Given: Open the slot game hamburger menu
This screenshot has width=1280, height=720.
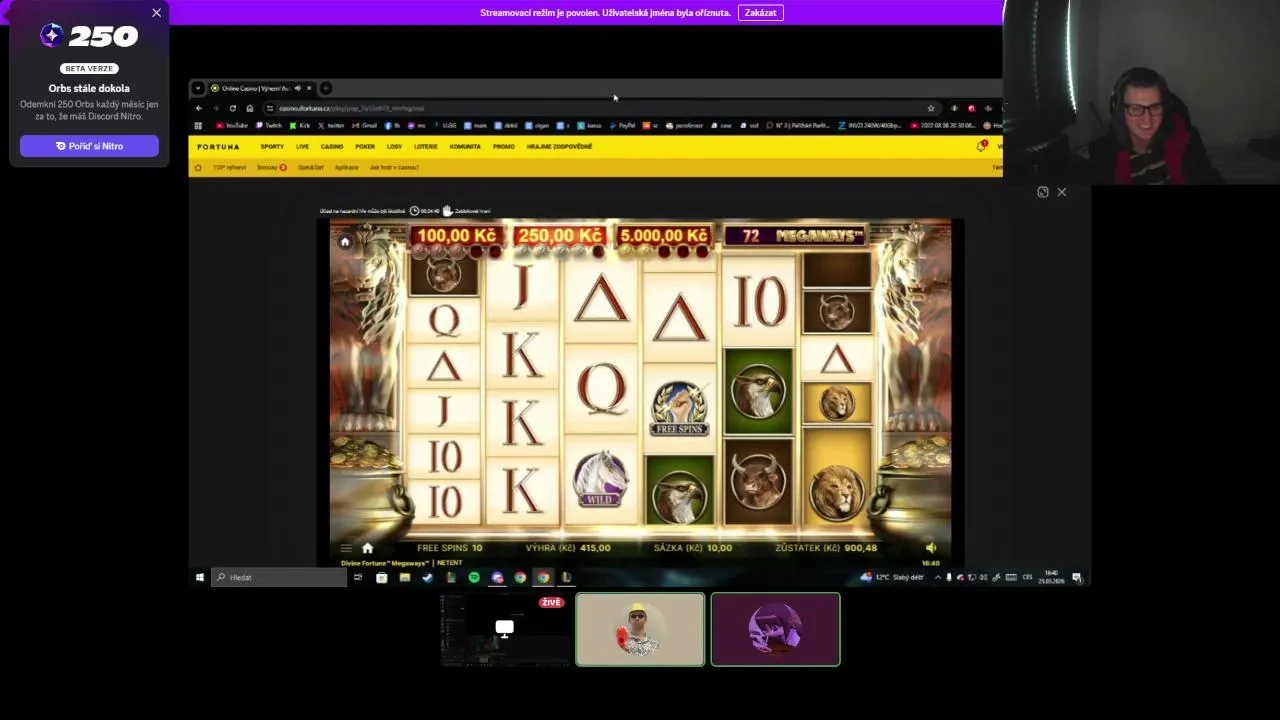Looking at the screenshot, I should click(x=346, y=548).
